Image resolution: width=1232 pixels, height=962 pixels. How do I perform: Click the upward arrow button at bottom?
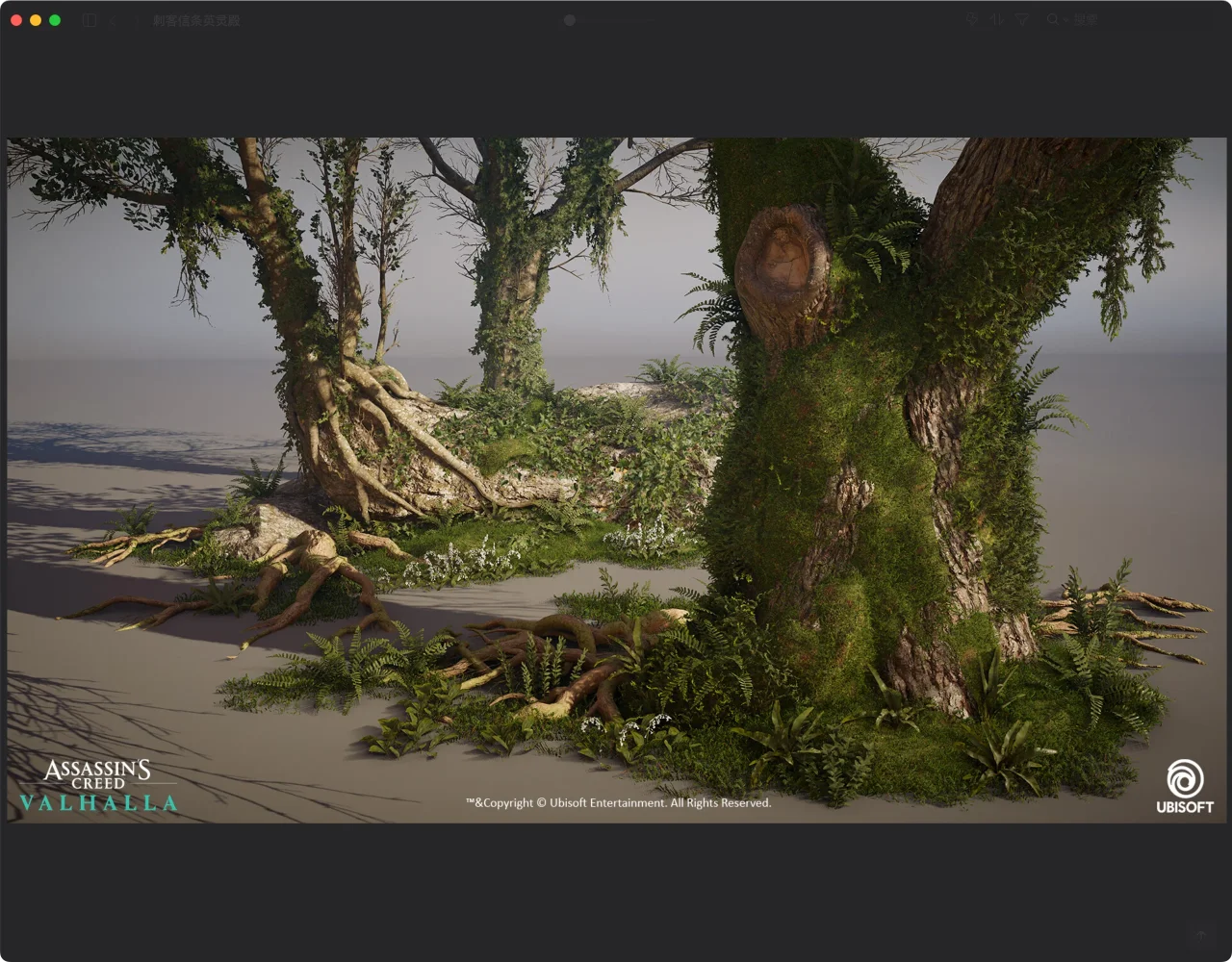tap(1201, 935)
